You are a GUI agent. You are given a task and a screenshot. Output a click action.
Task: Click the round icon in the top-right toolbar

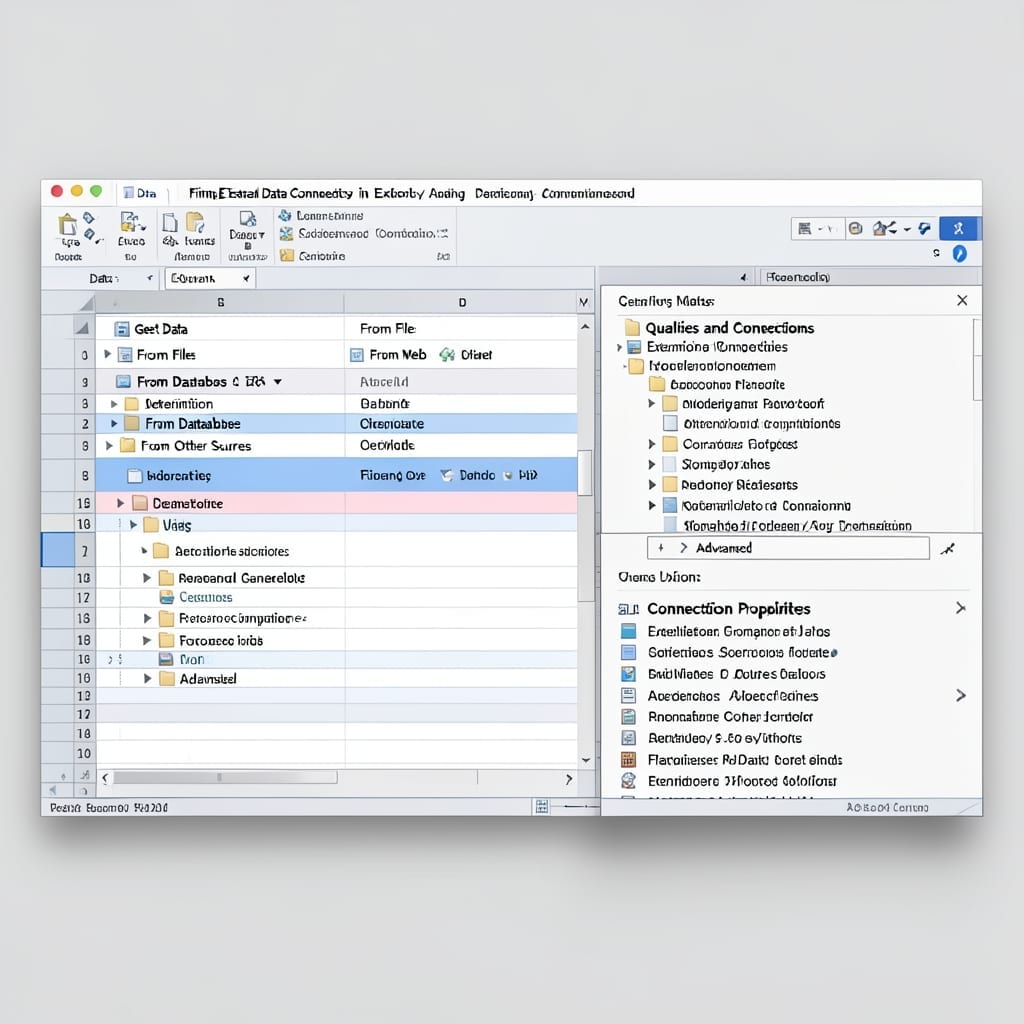tap(856, 229)
